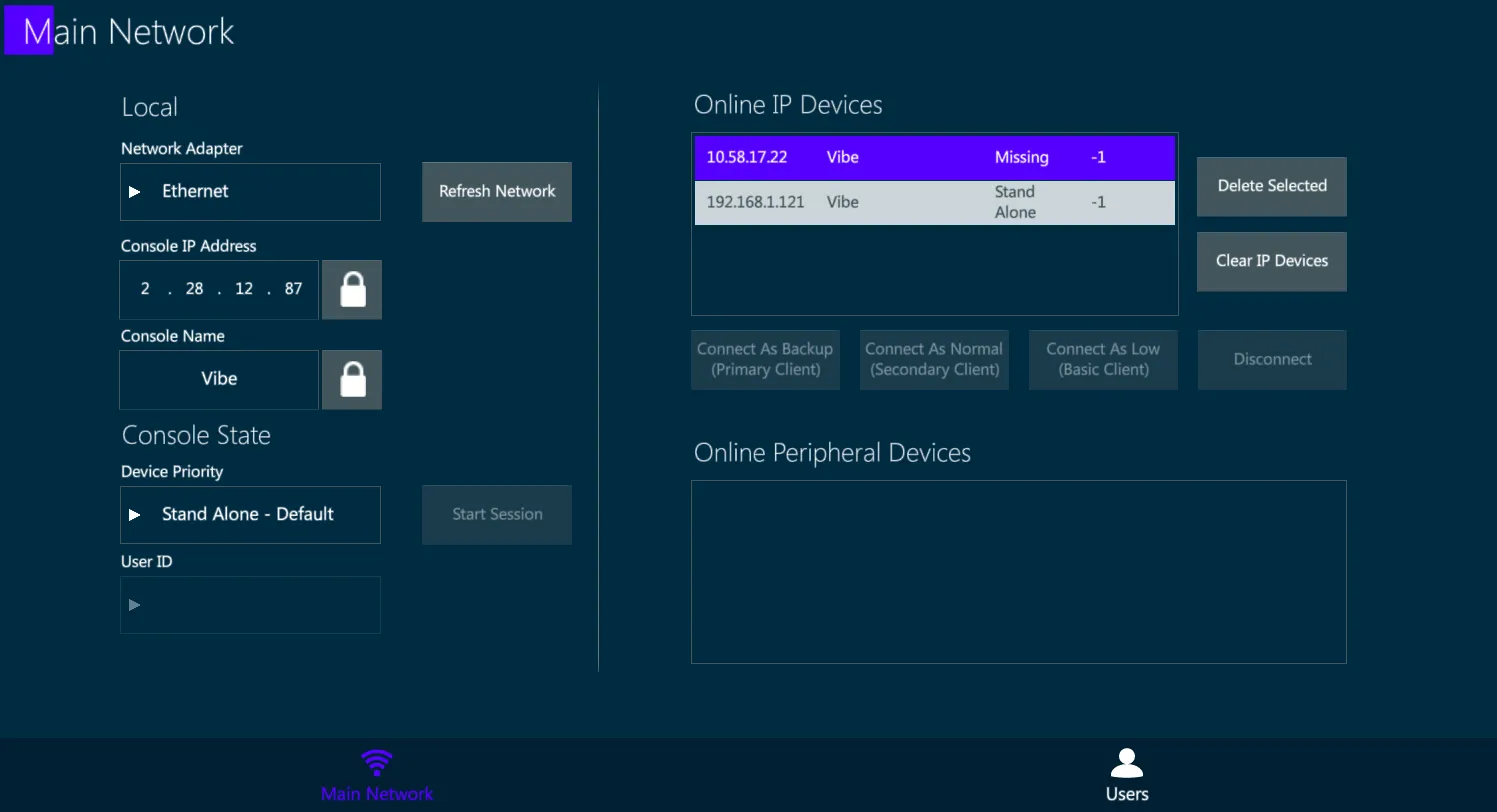The width and height of the screenshot is (1497, 812).
Task: Click Clear IP Devices button
Action: point(1272,261)
